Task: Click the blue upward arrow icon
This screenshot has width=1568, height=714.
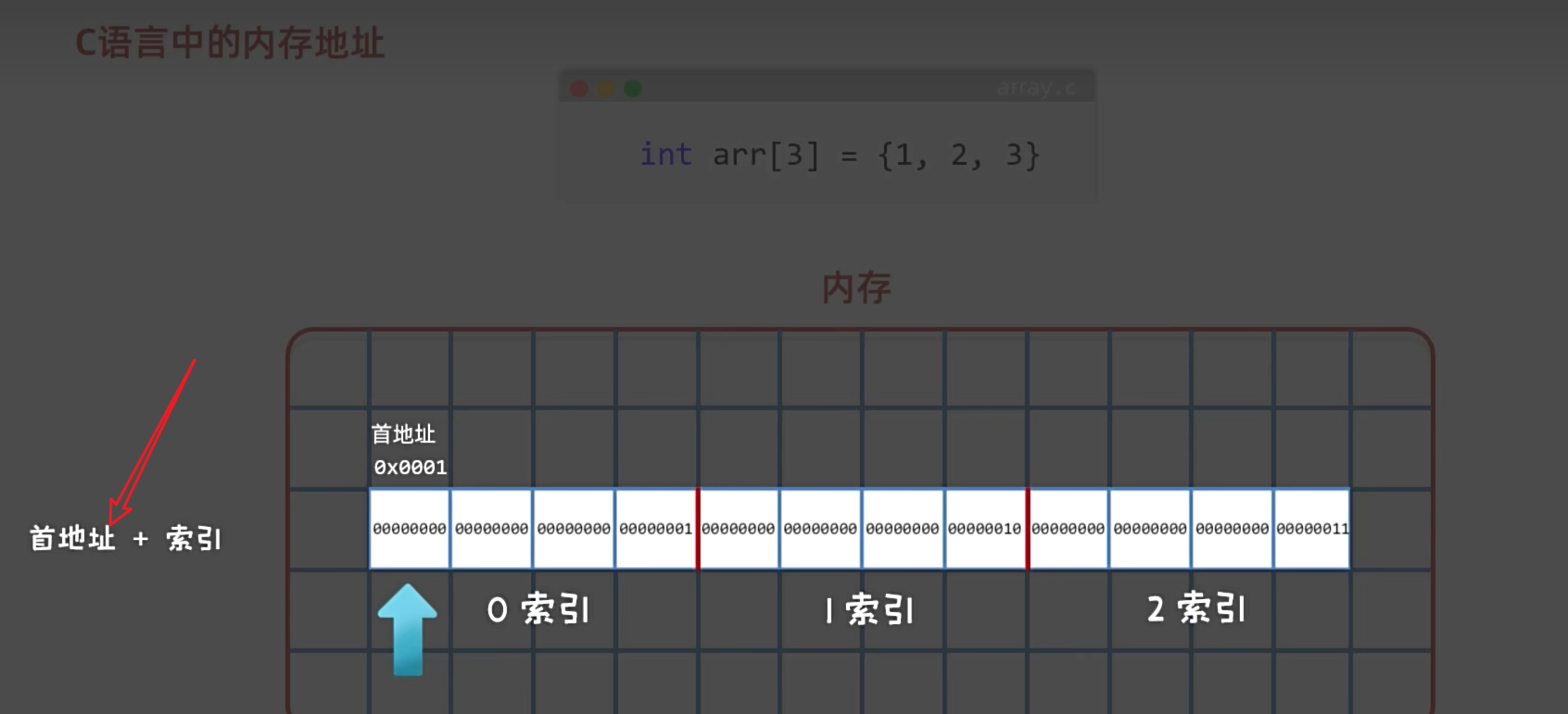Action: tap(407, 628)
